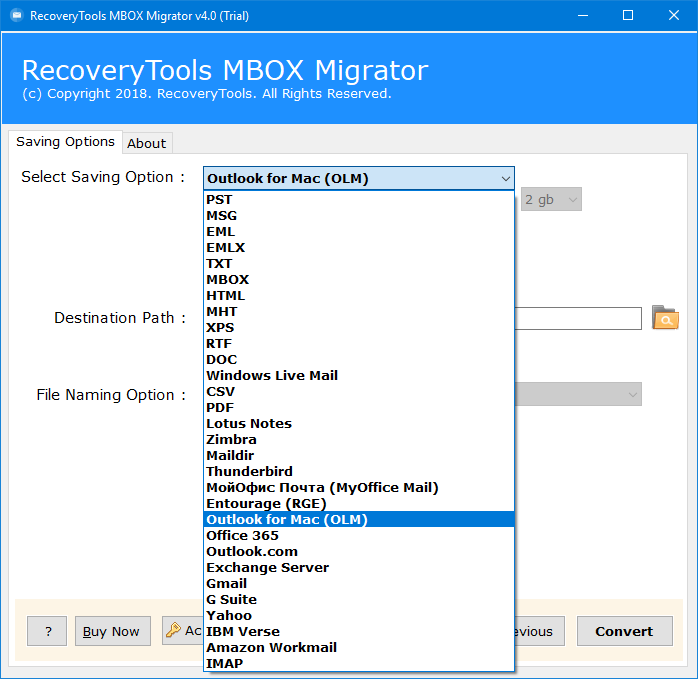This screenshot has height=679, width=698.
Task: Click the Buy Now button
Action: 113,631
